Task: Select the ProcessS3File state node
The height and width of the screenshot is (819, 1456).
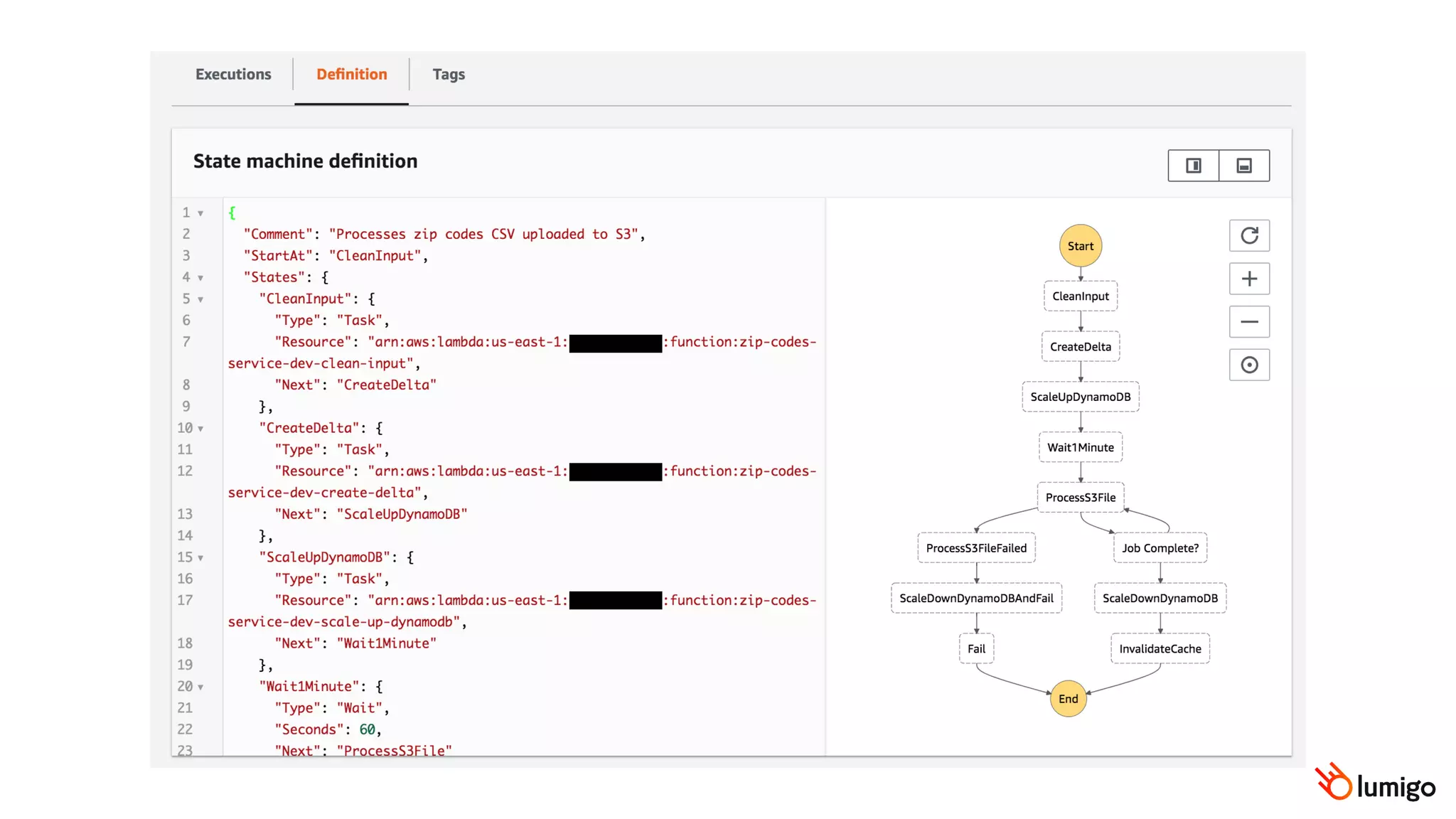Action: click(1080, 498)
